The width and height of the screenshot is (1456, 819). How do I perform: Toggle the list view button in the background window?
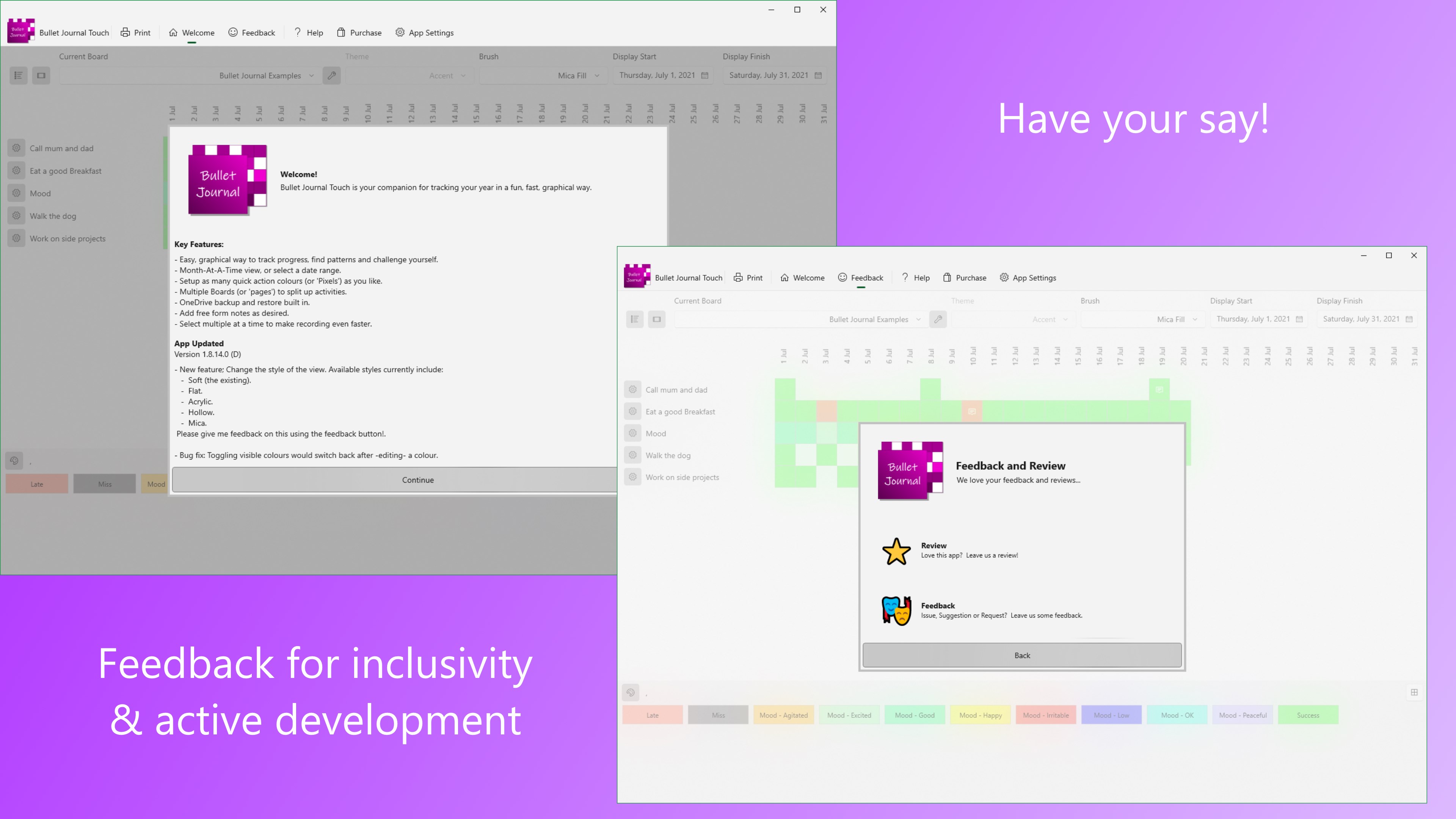click(18, 75)
